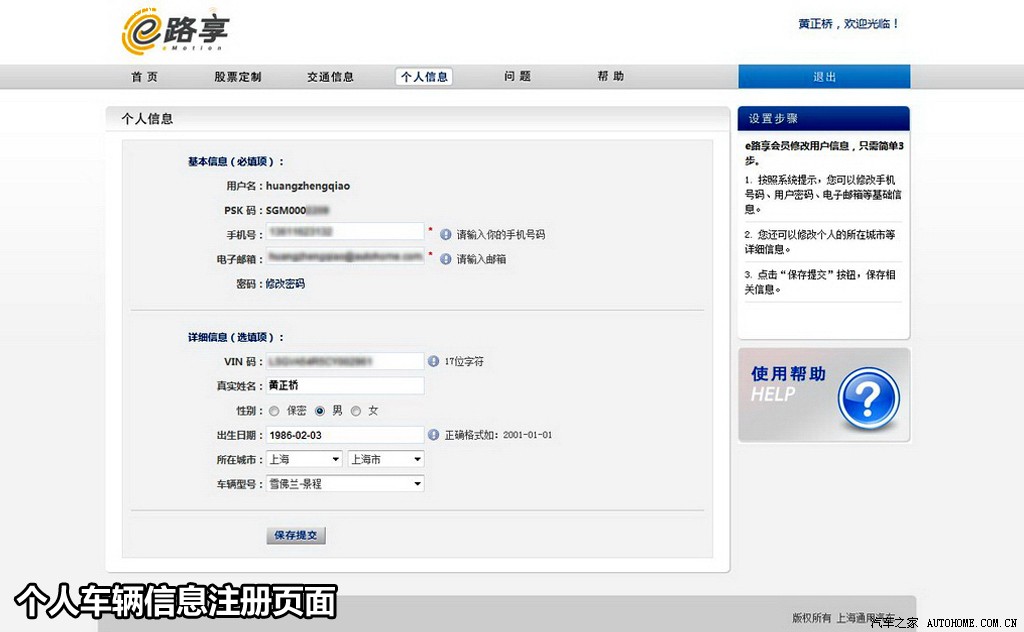Go to the 交通信息 menu item
The image size is (1024, 632).
click(x=330, y=77)
